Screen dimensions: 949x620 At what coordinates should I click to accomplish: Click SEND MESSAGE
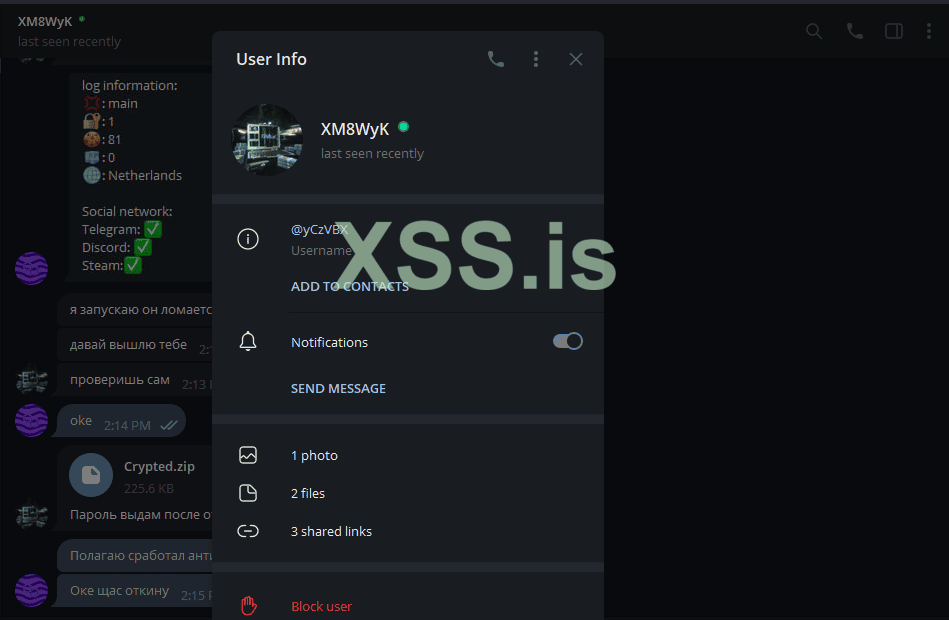(x=338, y=389)
